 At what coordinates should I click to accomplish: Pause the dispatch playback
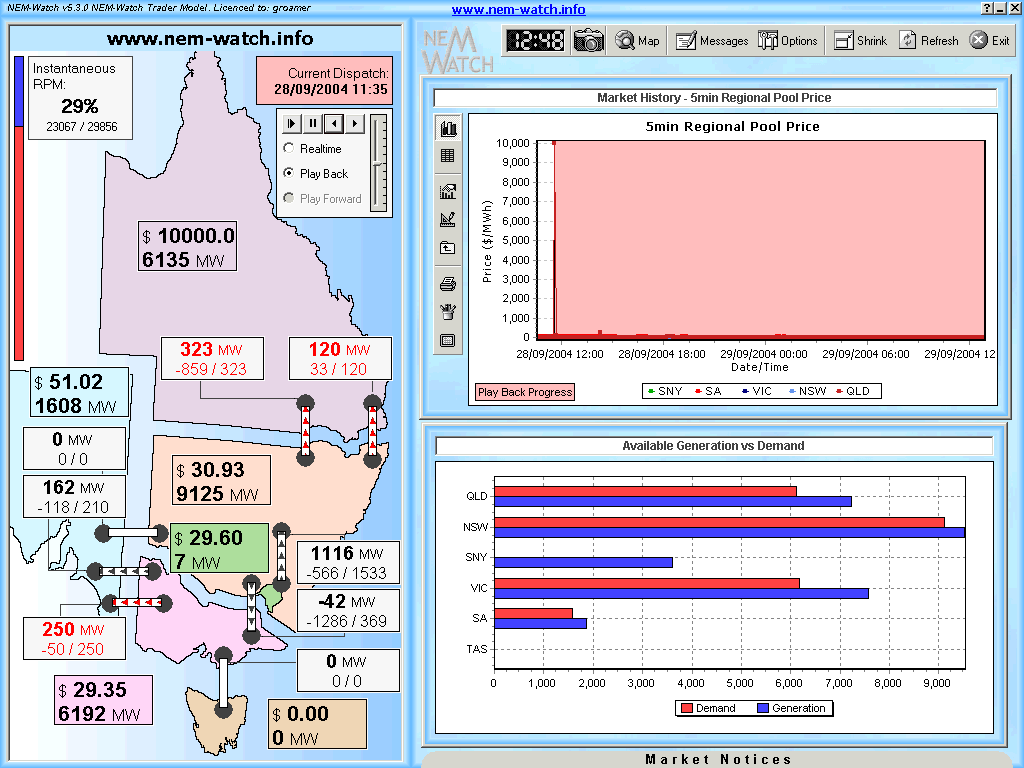(x=313, y=123)
